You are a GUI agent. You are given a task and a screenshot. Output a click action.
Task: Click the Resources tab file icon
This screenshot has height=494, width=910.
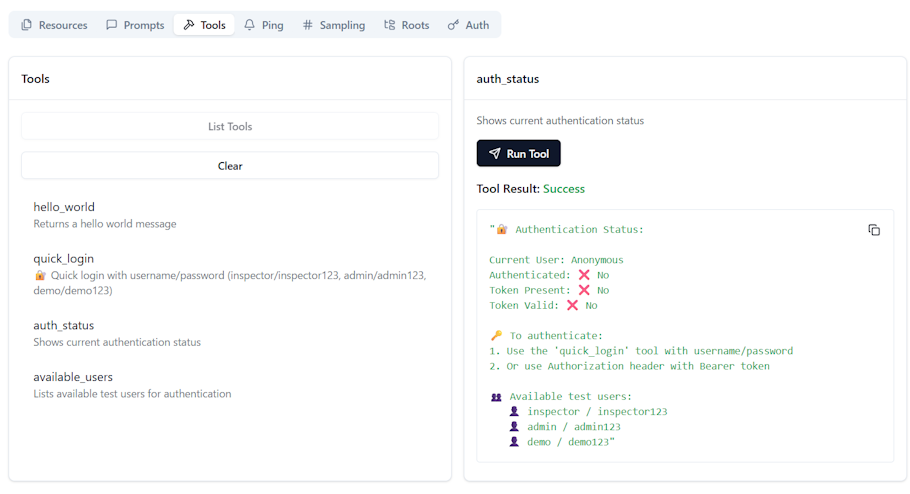(x=27, y=25)
